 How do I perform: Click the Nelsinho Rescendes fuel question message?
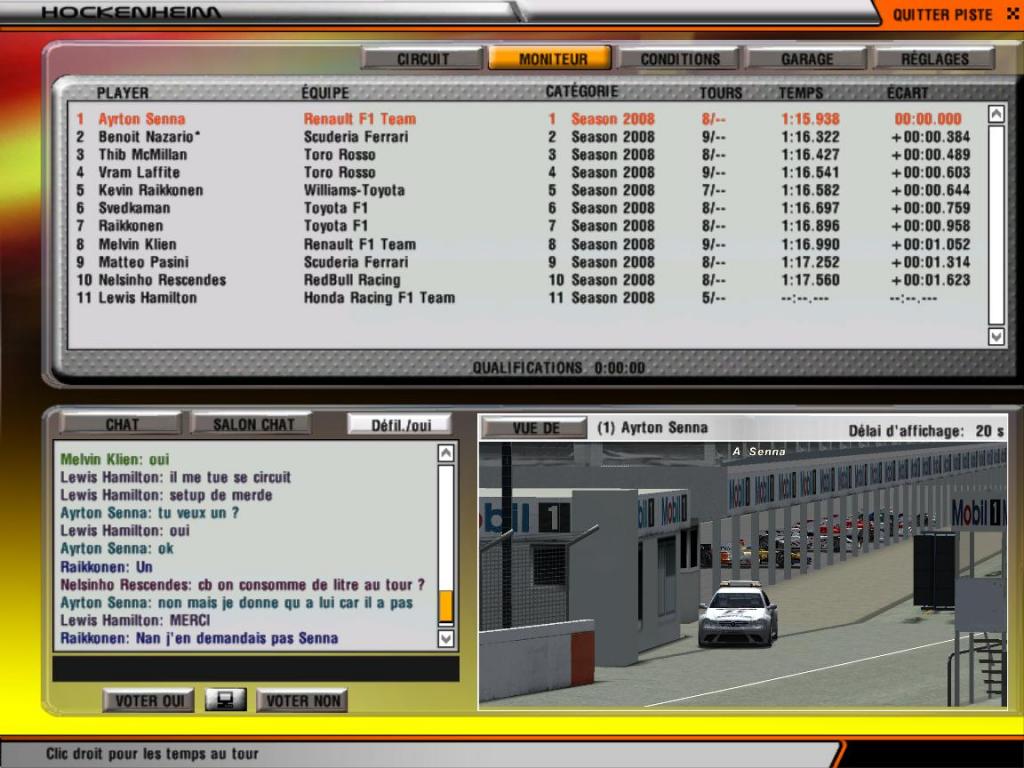pos(242,584)
